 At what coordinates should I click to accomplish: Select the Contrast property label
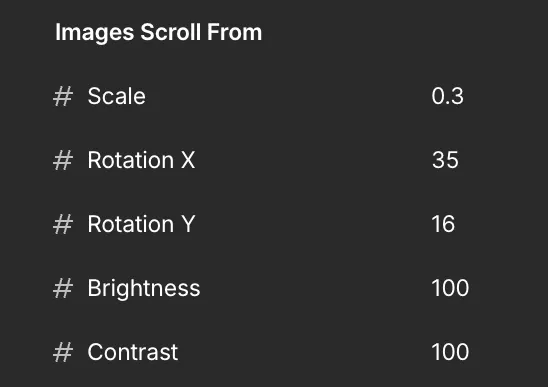point(132,352)
